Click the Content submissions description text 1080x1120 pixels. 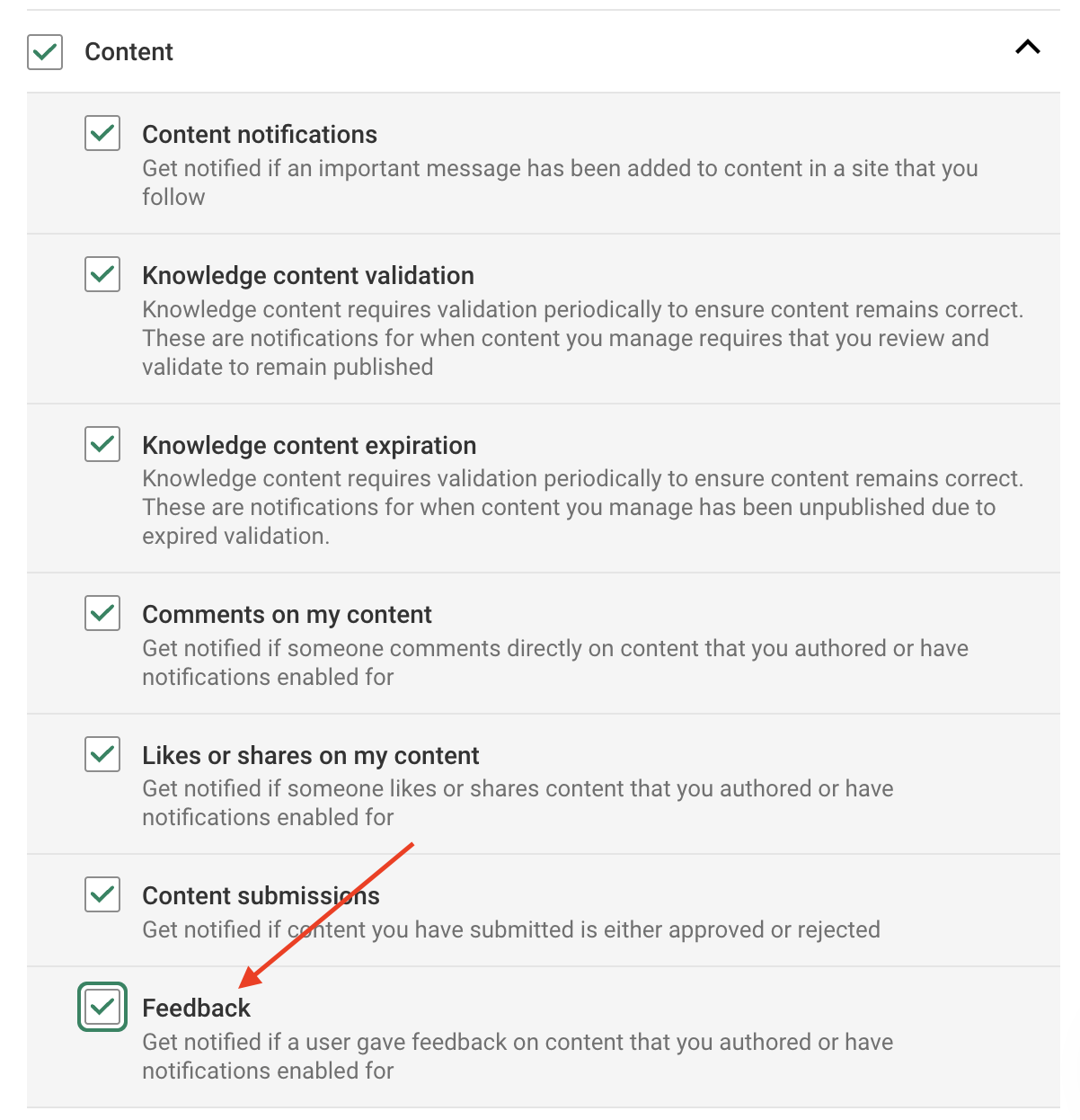coord(511,929)
